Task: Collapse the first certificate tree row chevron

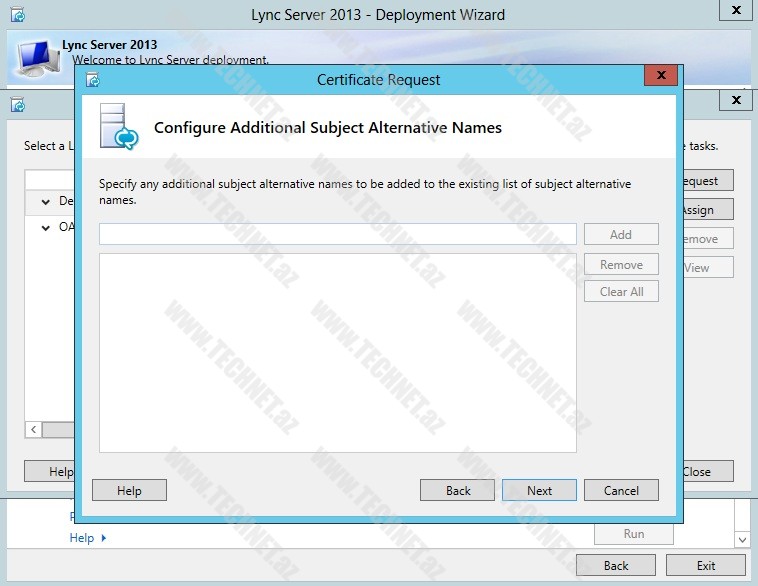Action: pyautogui.click(x=46, y=202)
